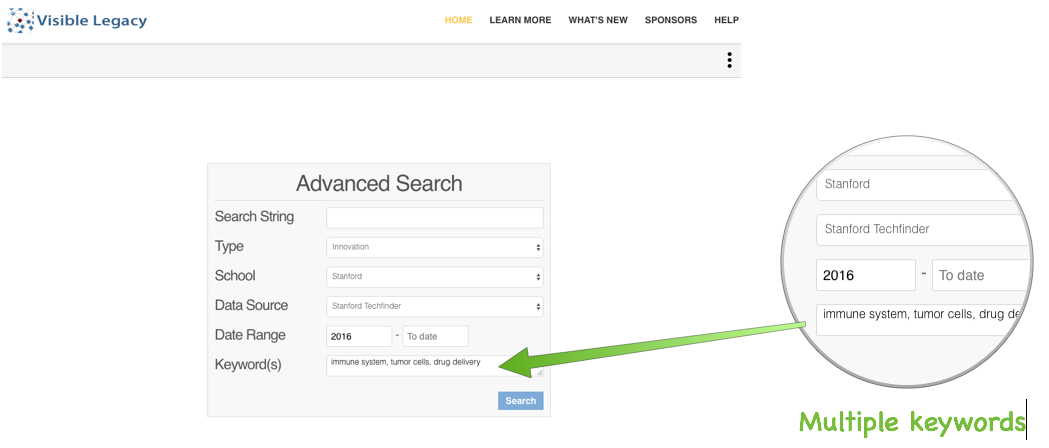Open the School dropdown showing Stanford
This screenshot has width=1049, height=448.
tap(435, 277)
